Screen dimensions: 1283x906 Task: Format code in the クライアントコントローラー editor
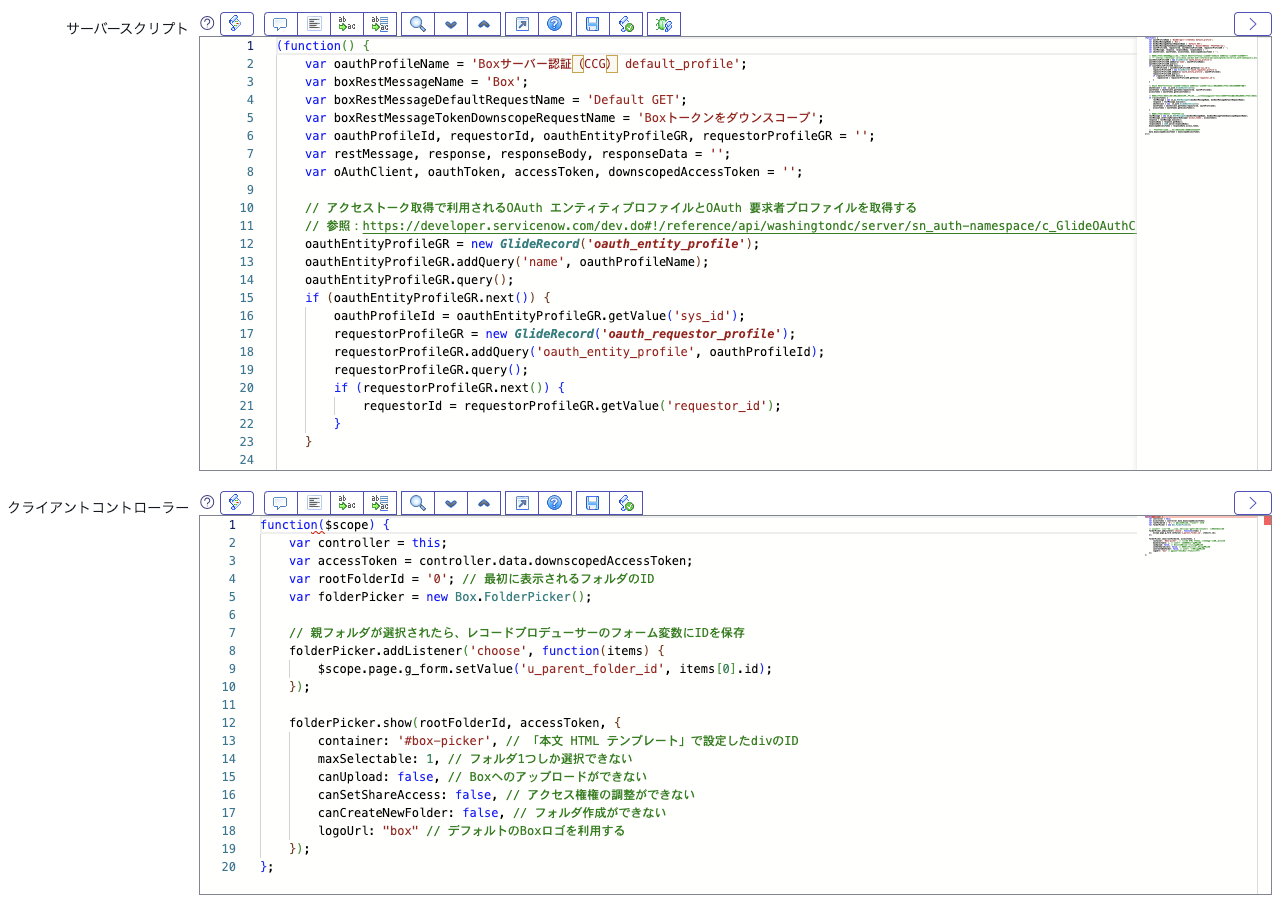(x=314, y=502)
